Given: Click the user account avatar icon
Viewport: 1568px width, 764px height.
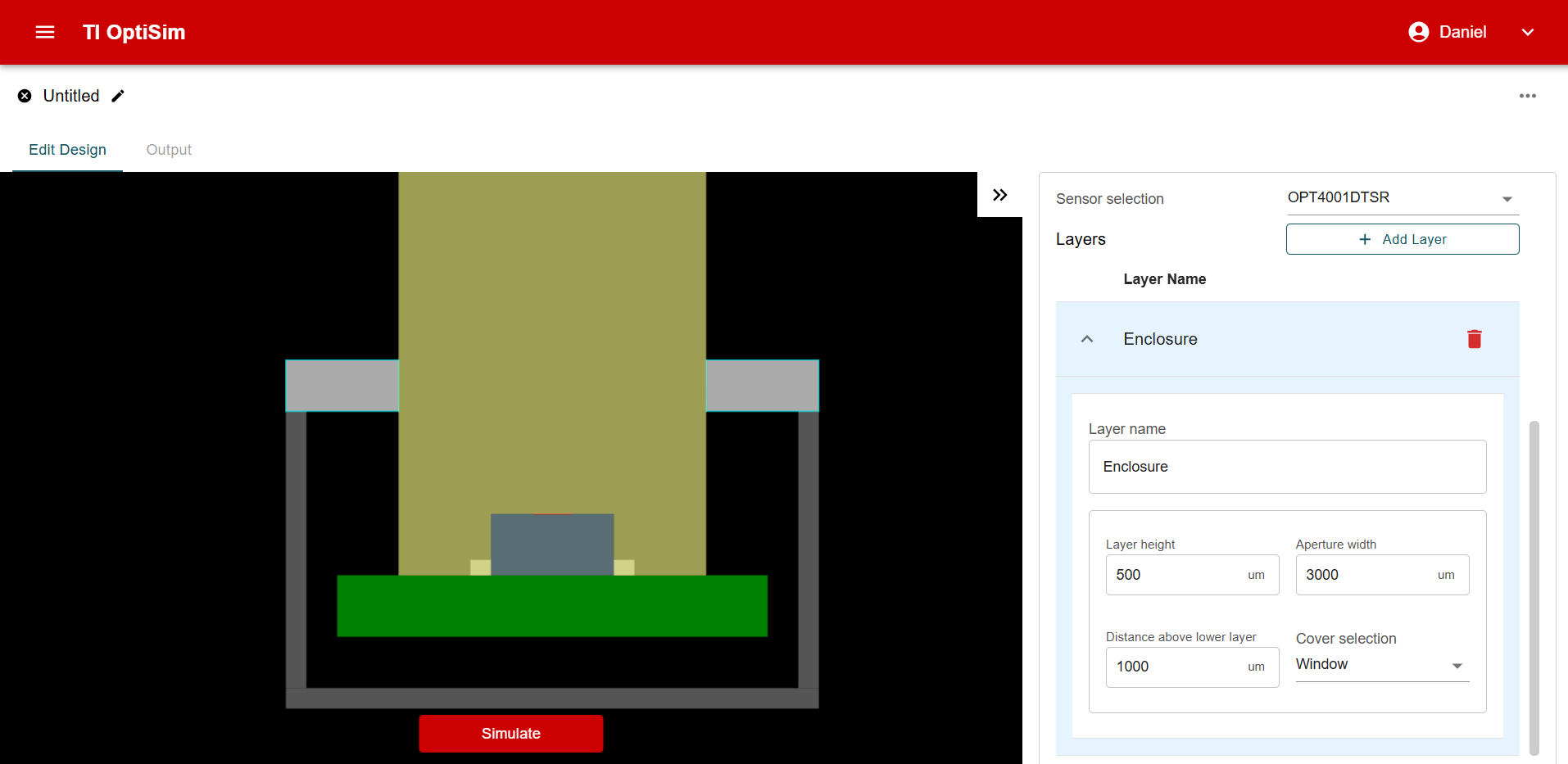Looking at the screenshot, I should coord(1418,32).
